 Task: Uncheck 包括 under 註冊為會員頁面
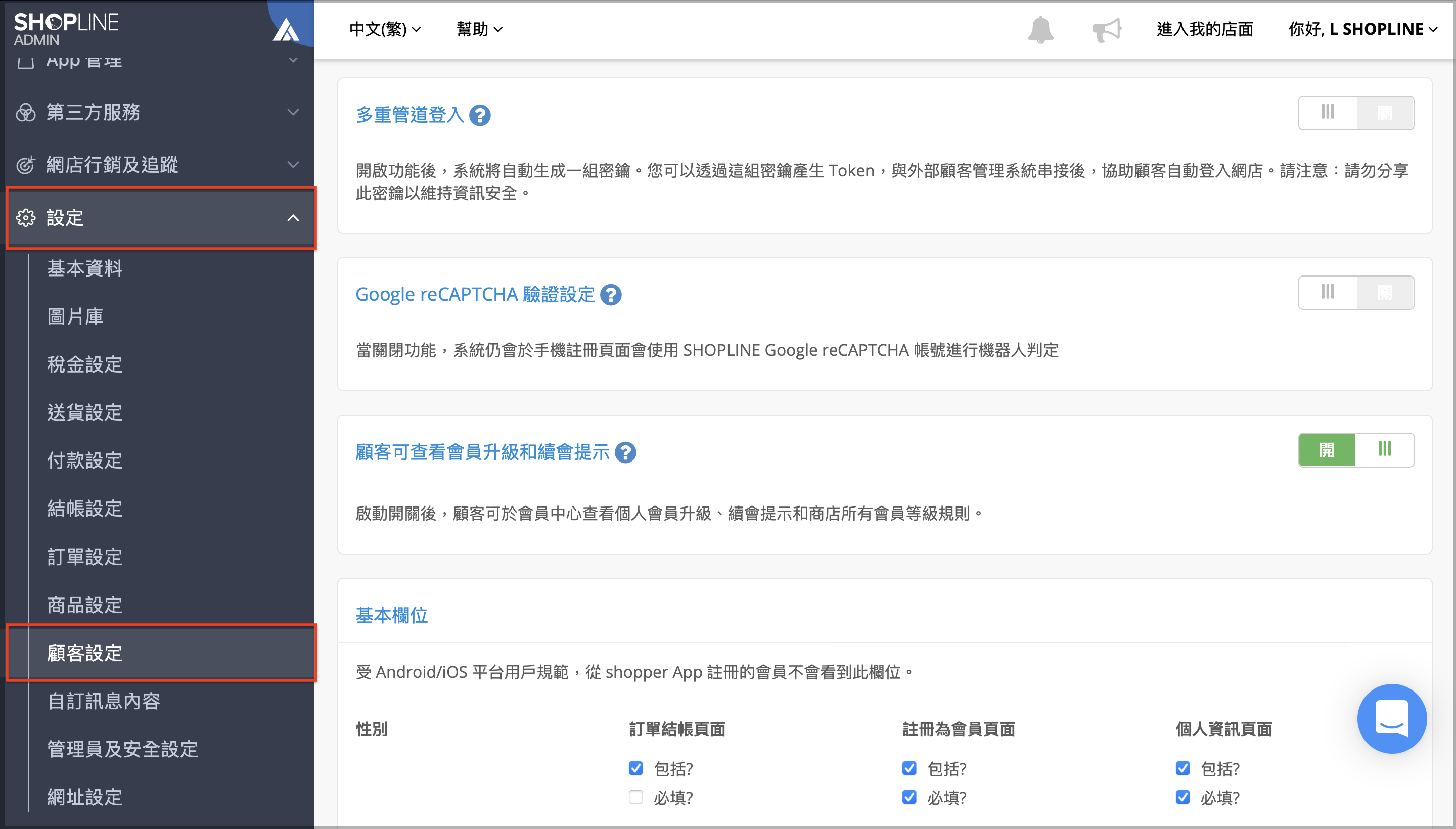909,769
